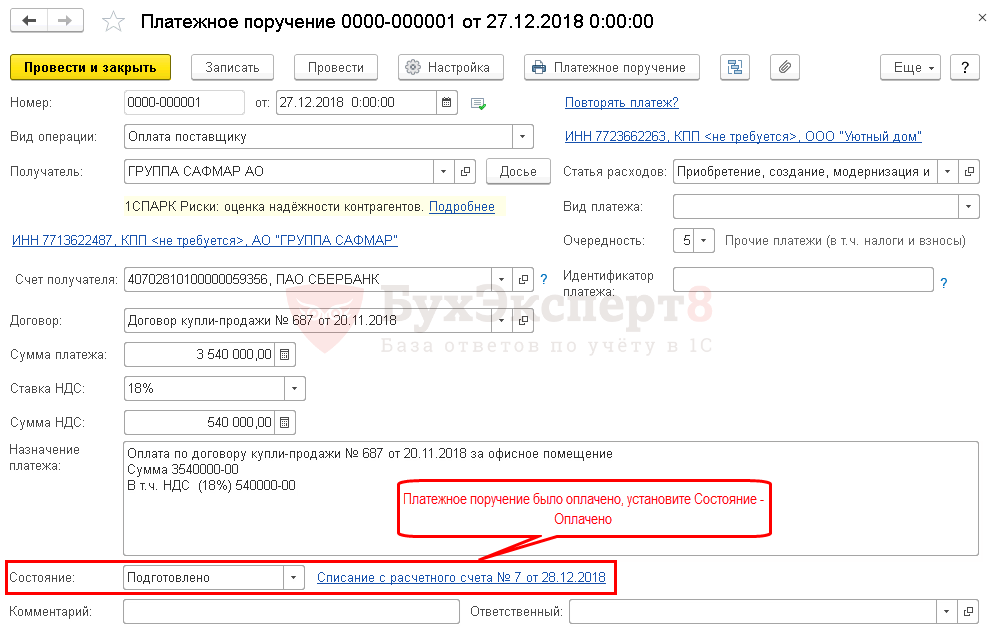Click the Записать button
Screen dimensions: 996x638
[x=232, y=67]
